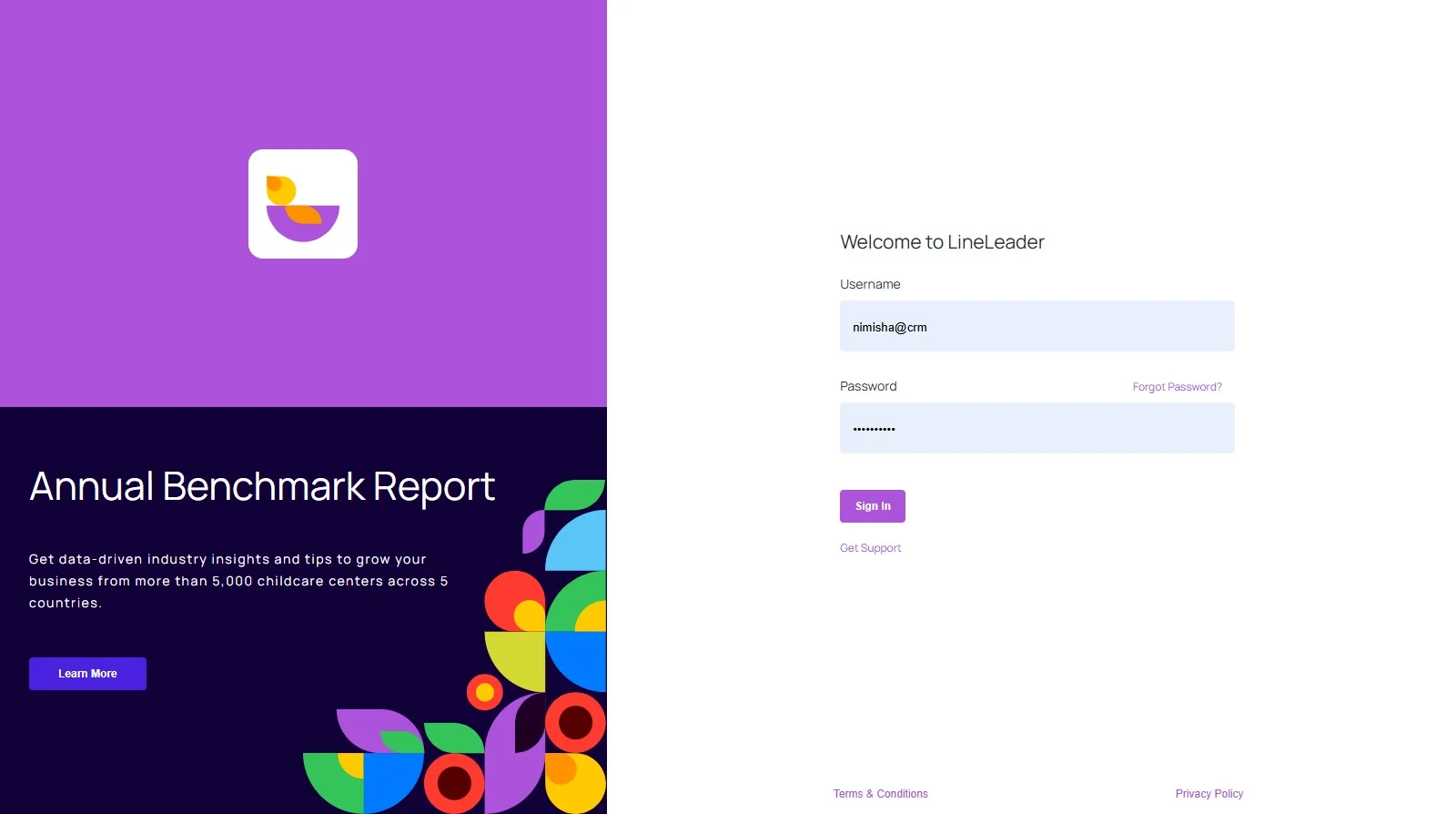Open the Get Support link

[870, 548]
